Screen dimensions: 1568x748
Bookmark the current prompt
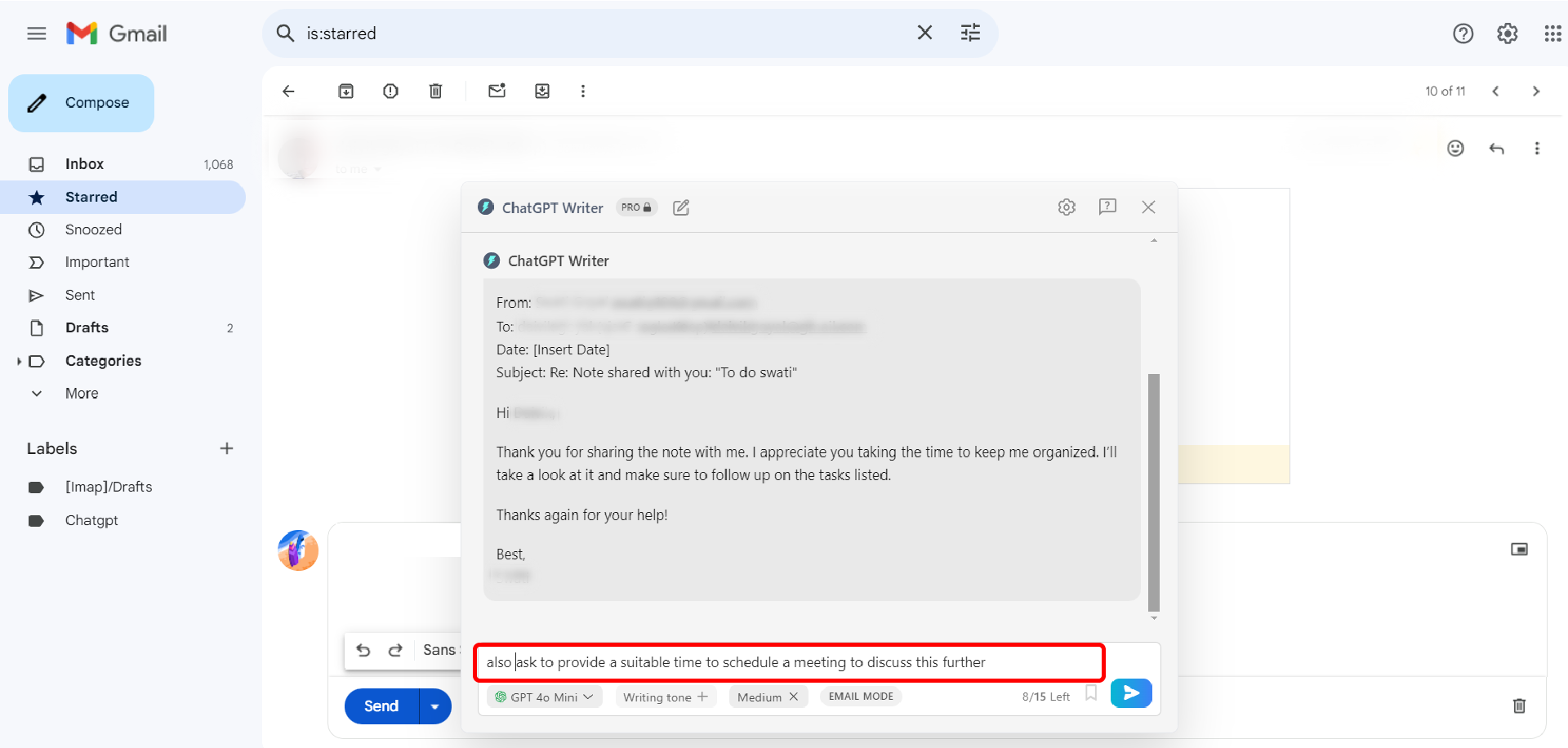click(1091, 694)
